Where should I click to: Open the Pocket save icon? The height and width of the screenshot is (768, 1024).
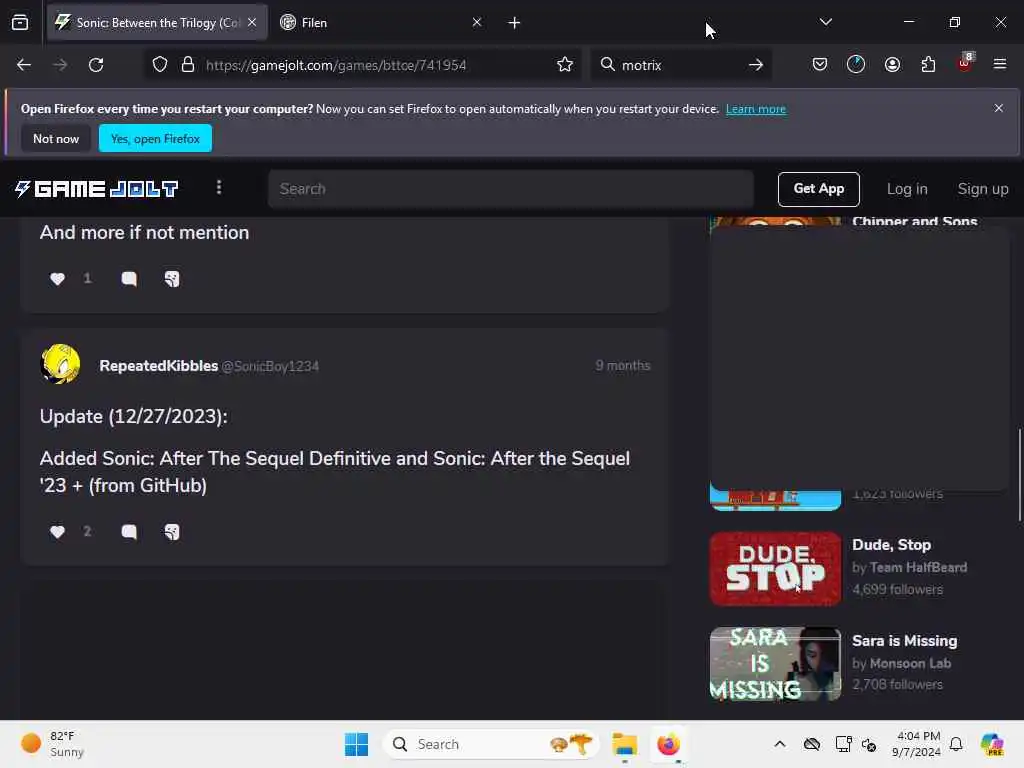(820, 65)
